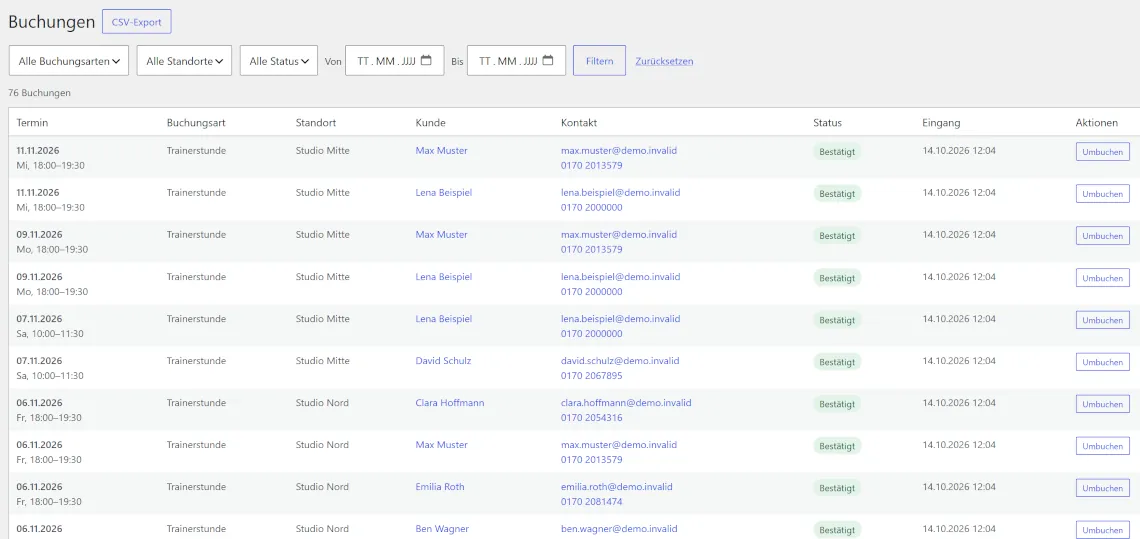Click Umbuchen in the Clara Hoffmann row
Screen dimensions: 1140x539
(x=1102, y=404)
